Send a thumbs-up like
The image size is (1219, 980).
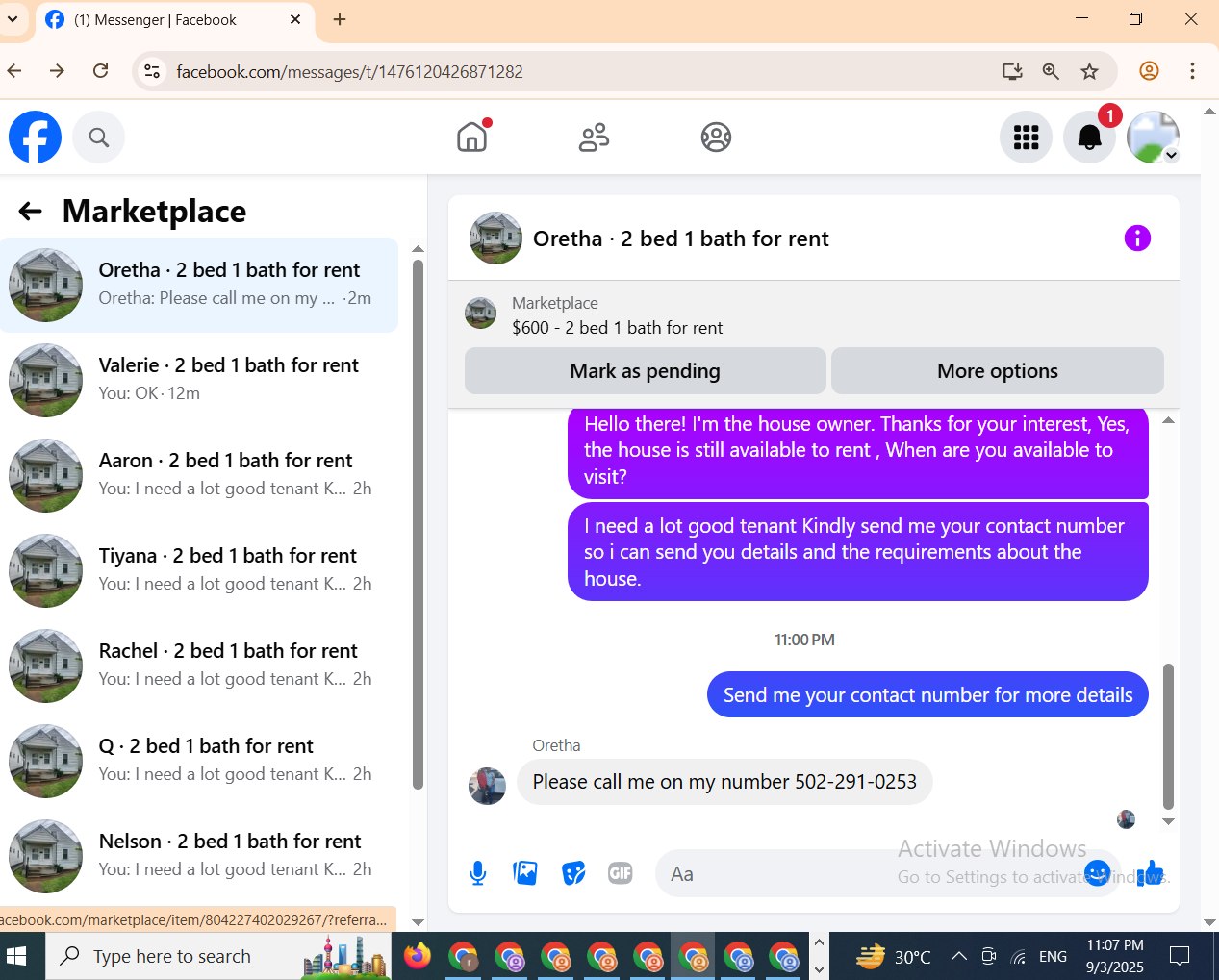(x=1150, y=873)
